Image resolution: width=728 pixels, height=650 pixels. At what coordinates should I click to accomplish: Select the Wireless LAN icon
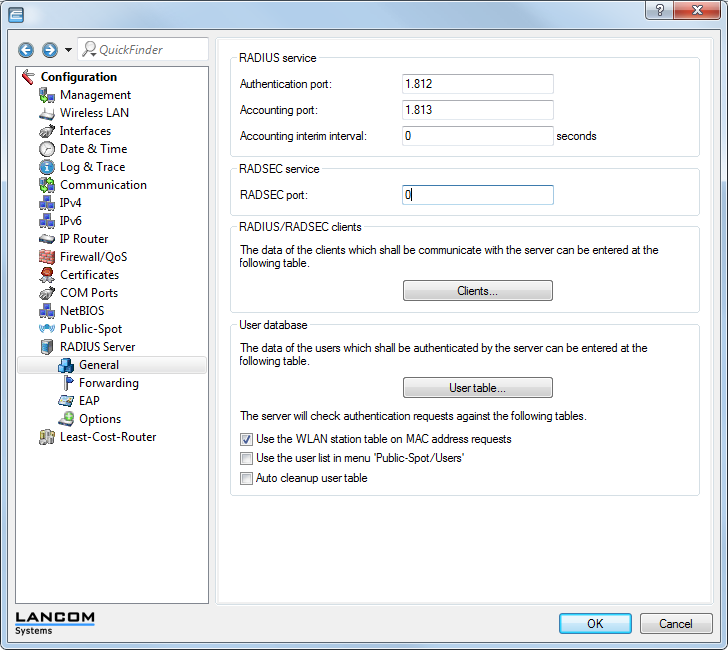[46, 113]
